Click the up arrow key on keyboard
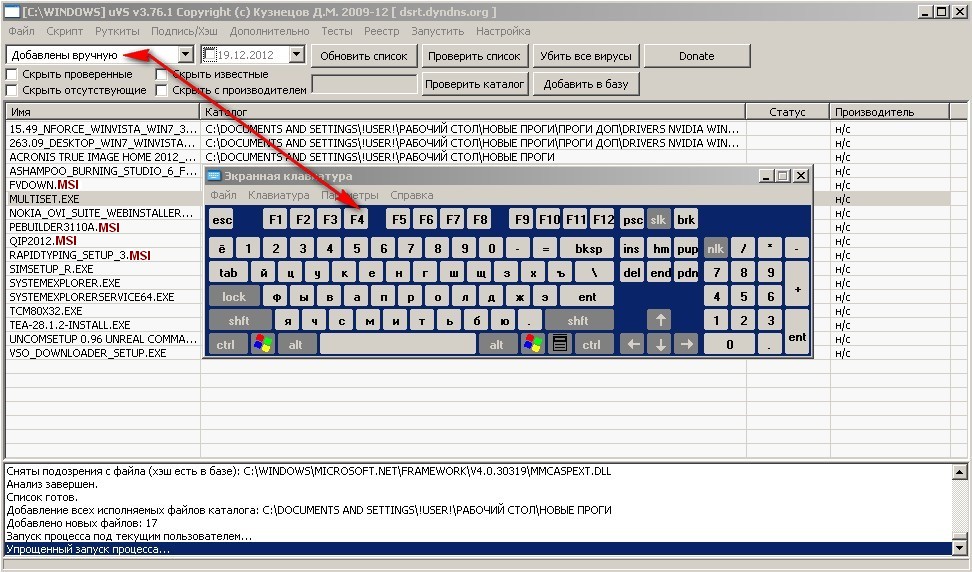The image size is (972, 572). [x=660, y=320]
